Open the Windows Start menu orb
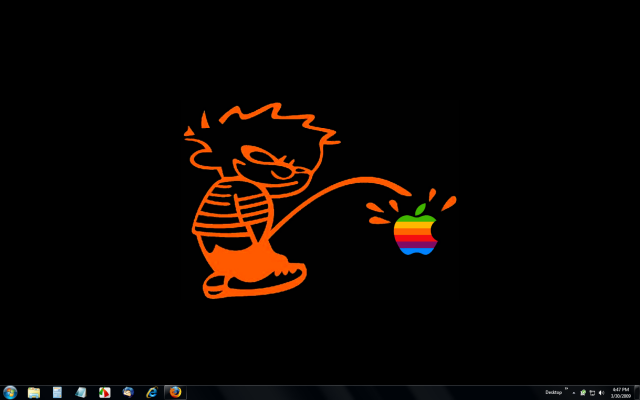640x400 pixels. [x=10, y=393]
